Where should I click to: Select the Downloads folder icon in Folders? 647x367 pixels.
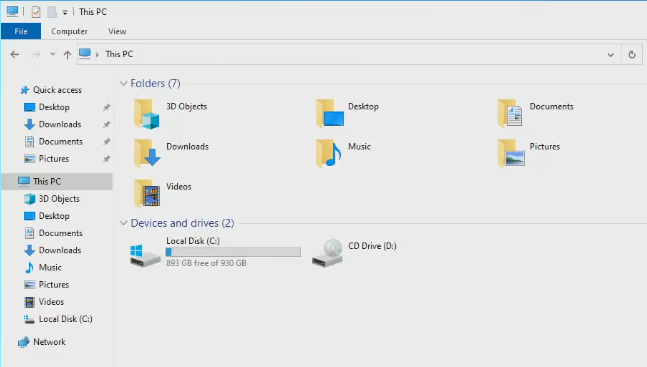pos(147,153)
